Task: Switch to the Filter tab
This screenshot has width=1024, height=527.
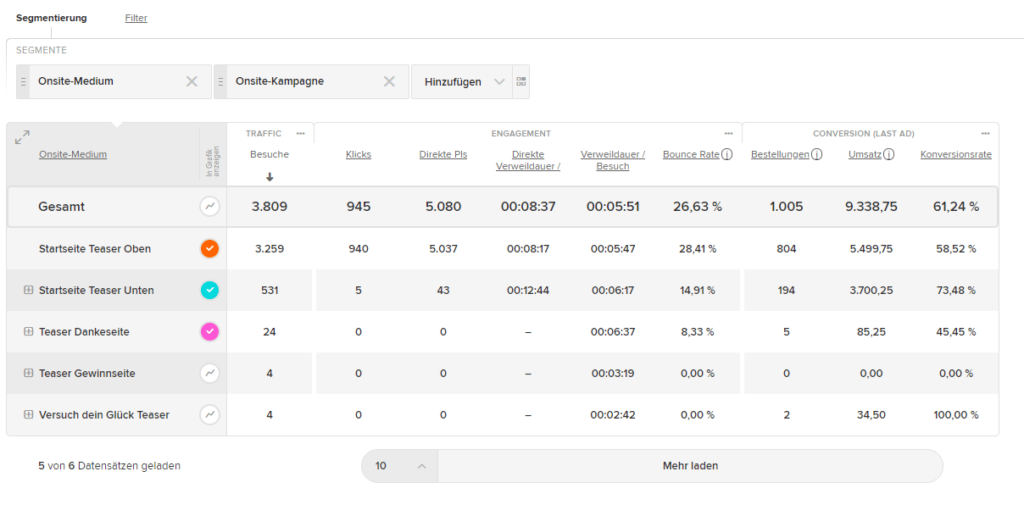Action: tap(136, 18)
